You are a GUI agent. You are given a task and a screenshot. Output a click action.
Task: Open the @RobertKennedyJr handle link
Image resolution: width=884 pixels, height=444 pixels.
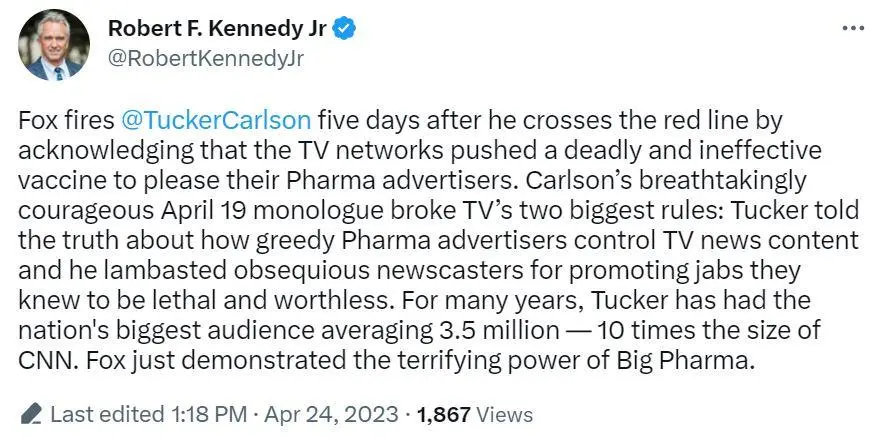pos(205,58)
